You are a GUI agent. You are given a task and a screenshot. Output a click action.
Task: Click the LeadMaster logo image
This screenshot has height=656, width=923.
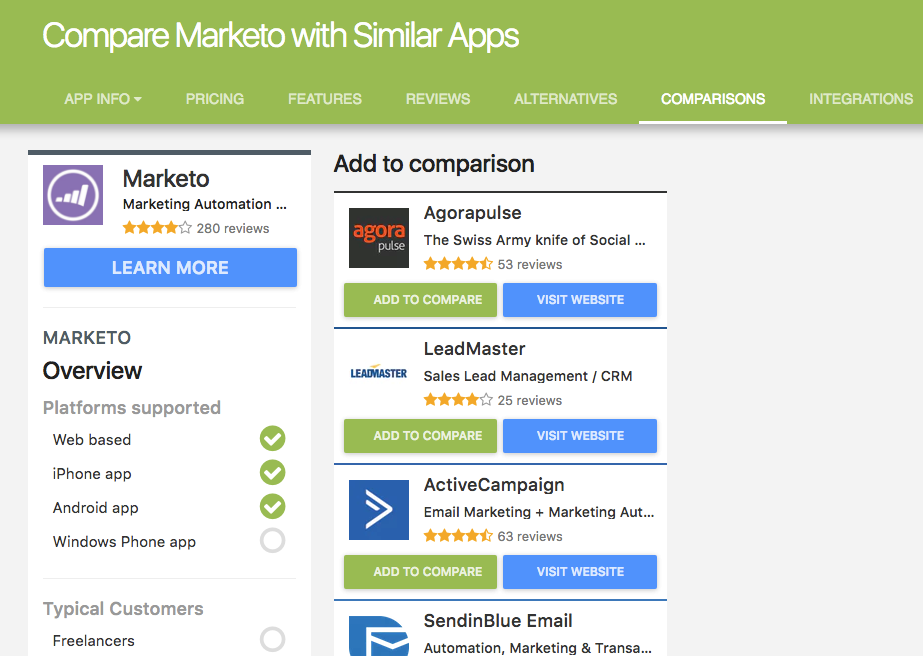click(379, 373)
